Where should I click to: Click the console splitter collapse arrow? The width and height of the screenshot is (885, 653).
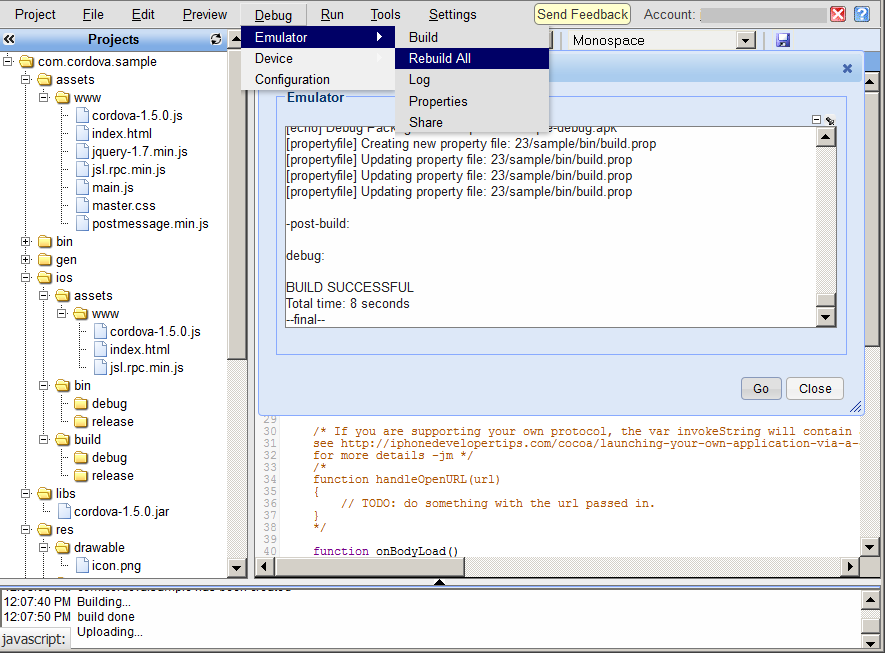click(x=439, y=582)
